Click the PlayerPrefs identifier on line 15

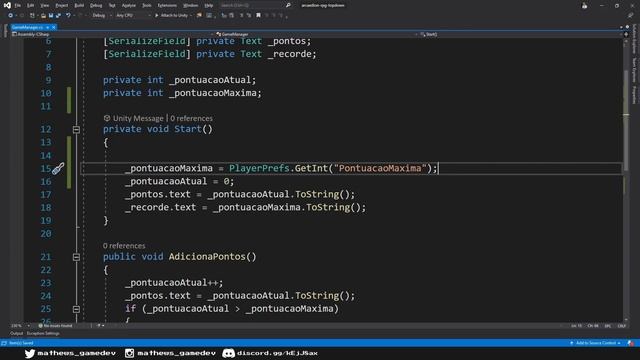pyautogui.click(x=259, y=168)
